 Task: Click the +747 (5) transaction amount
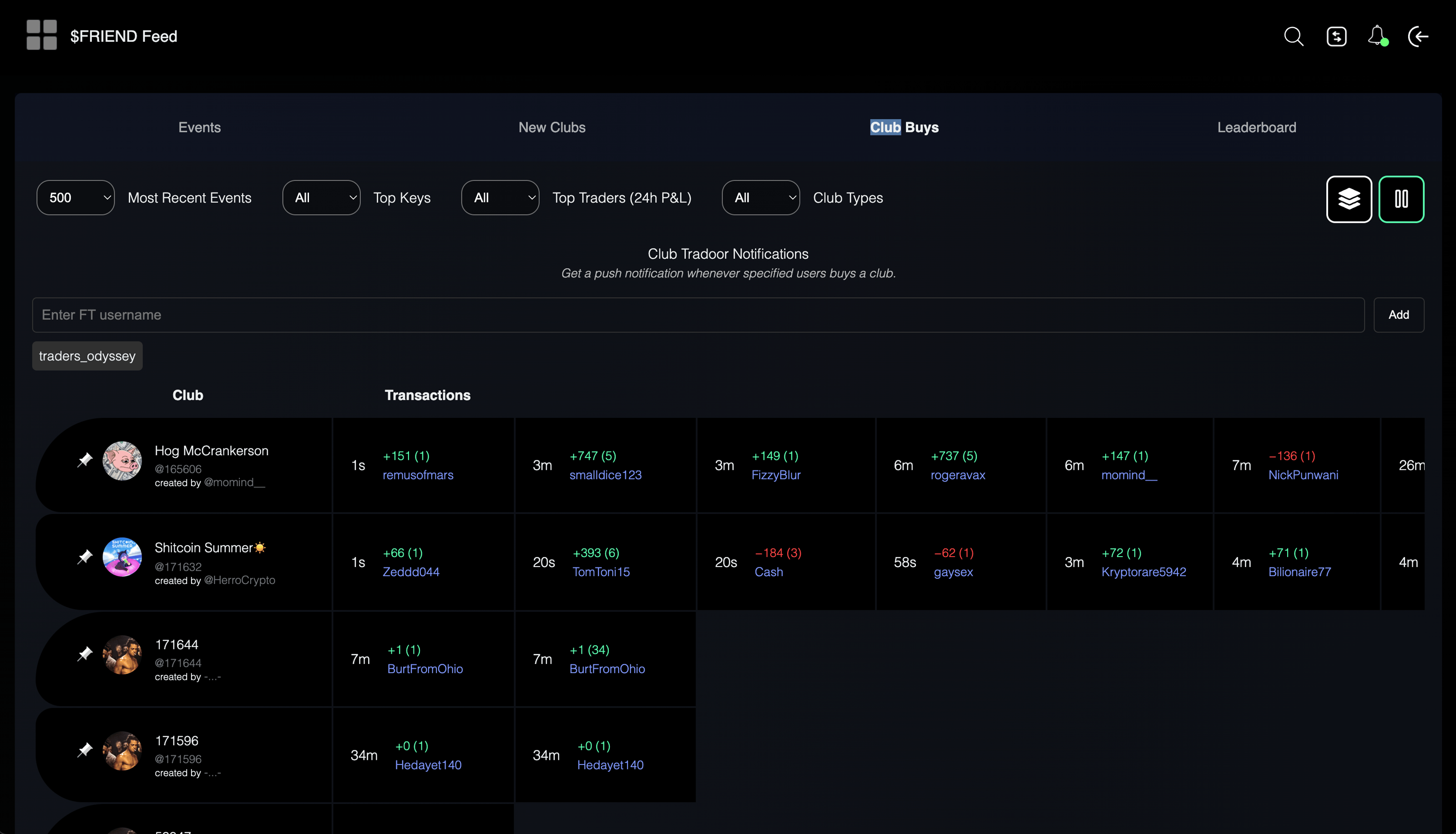pos(592,456)
